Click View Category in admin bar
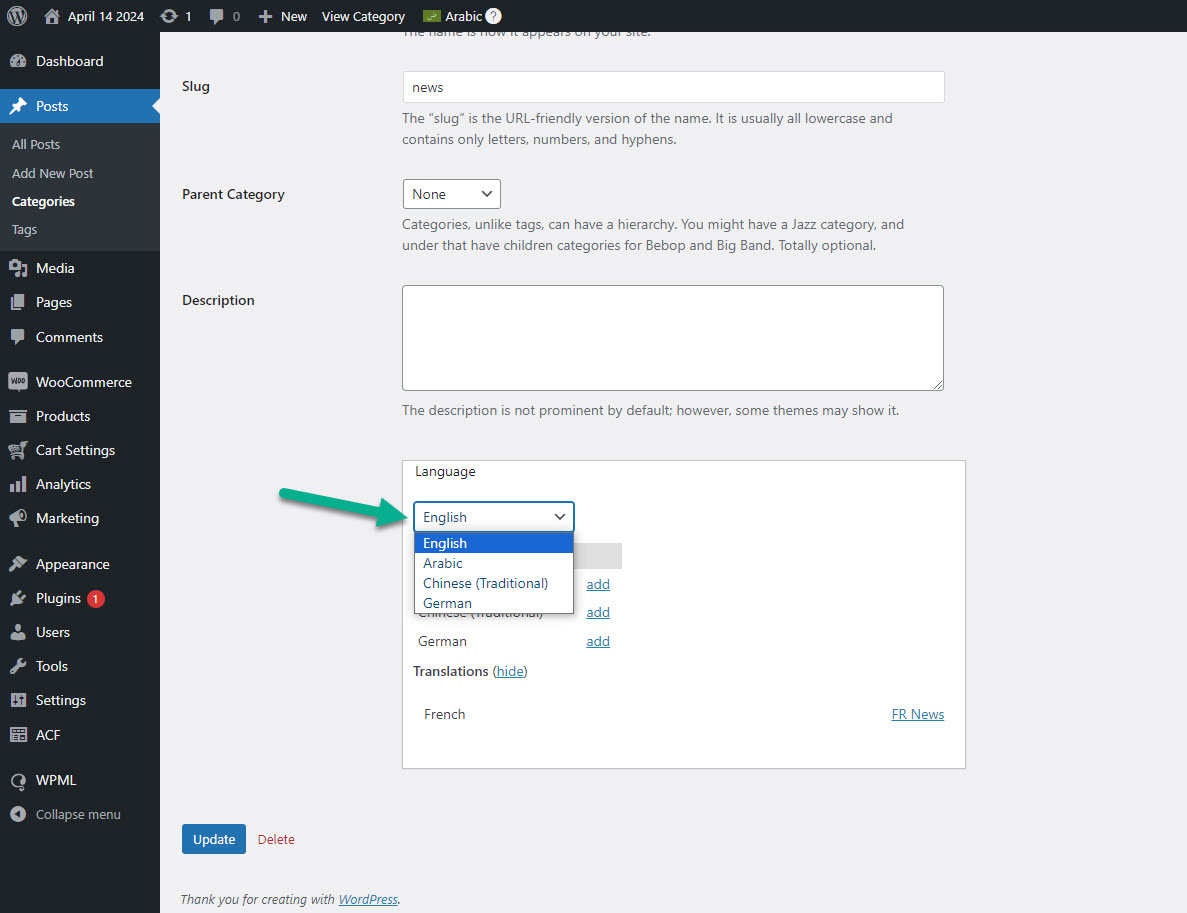Image resolution: width=1187 pixels, height=913 pixels. [x=363, y=16]
